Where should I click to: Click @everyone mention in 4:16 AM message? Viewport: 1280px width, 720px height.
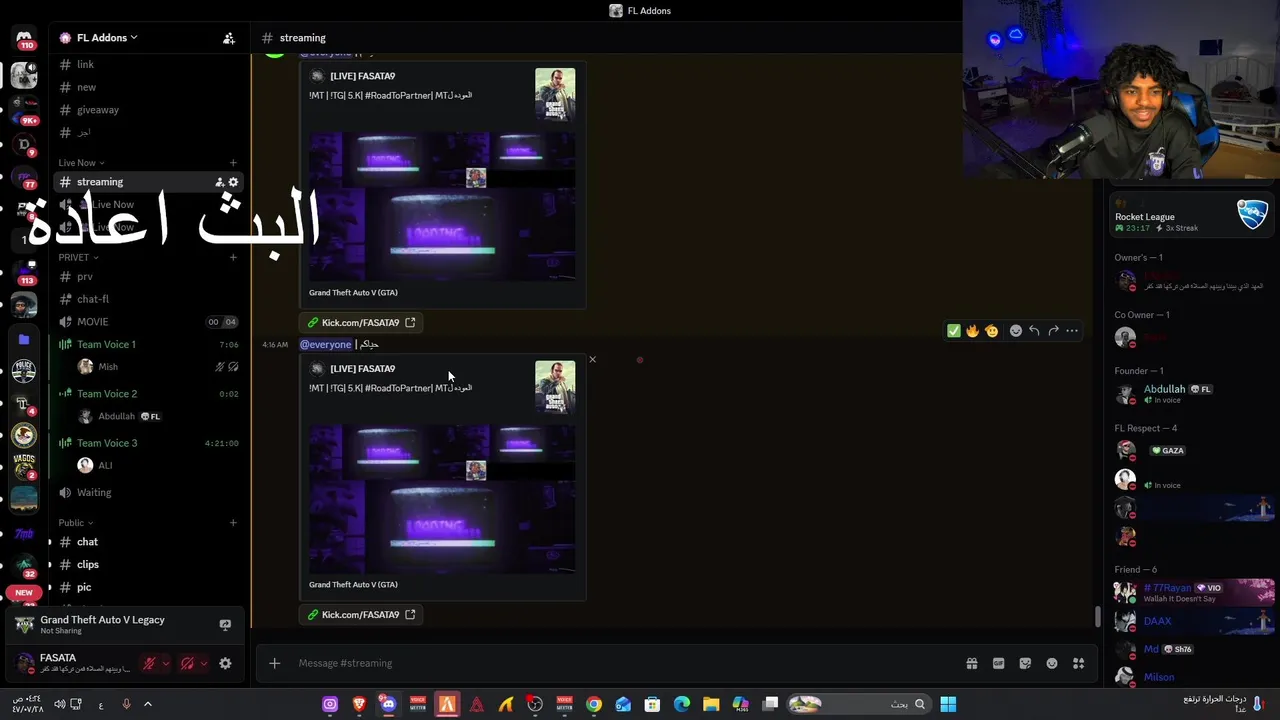tap(326, 345)
